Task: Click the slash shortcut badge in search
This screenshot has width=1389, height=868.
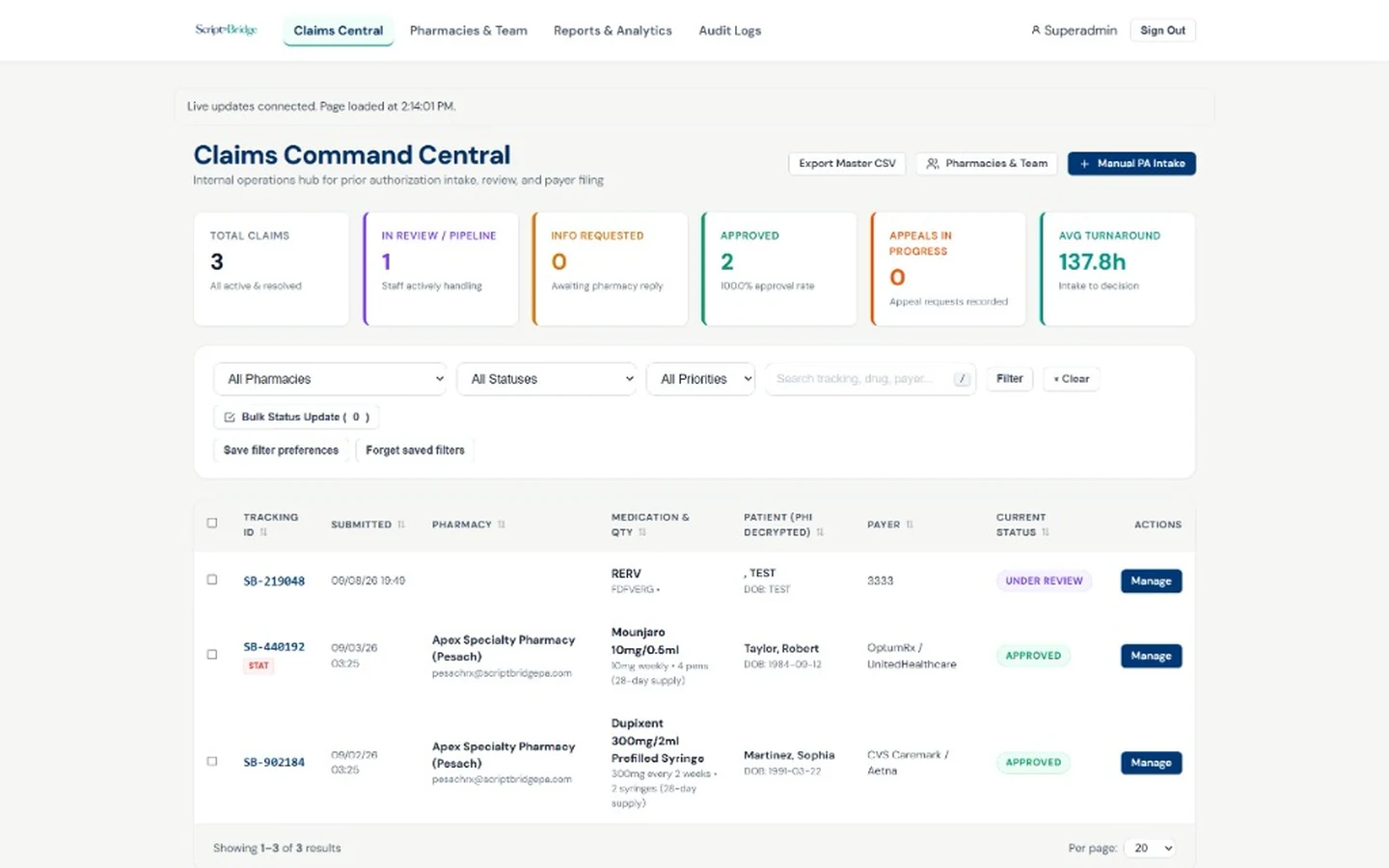Action: (962, 379)
